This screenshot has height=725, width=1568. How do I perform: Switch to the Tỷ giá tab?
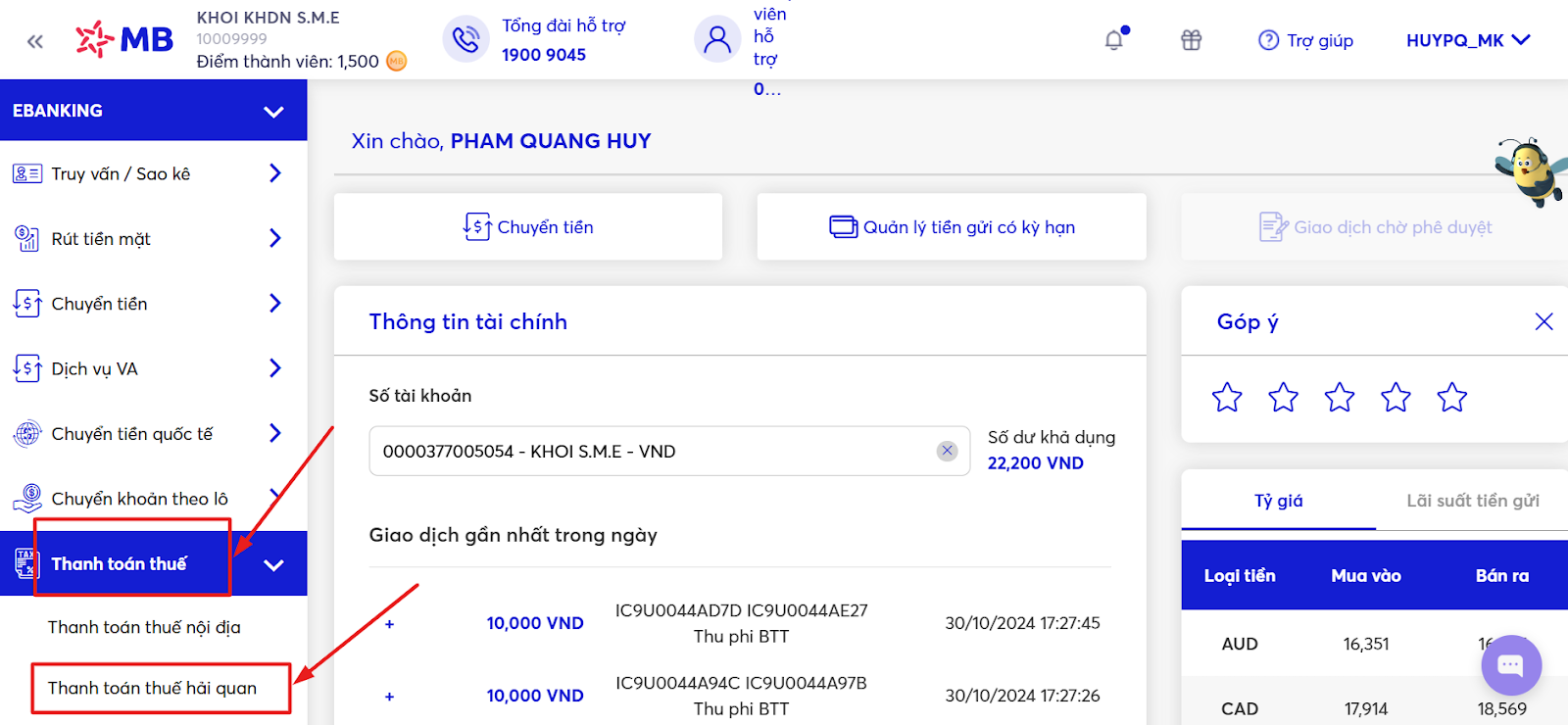[x=1279, y=501]
